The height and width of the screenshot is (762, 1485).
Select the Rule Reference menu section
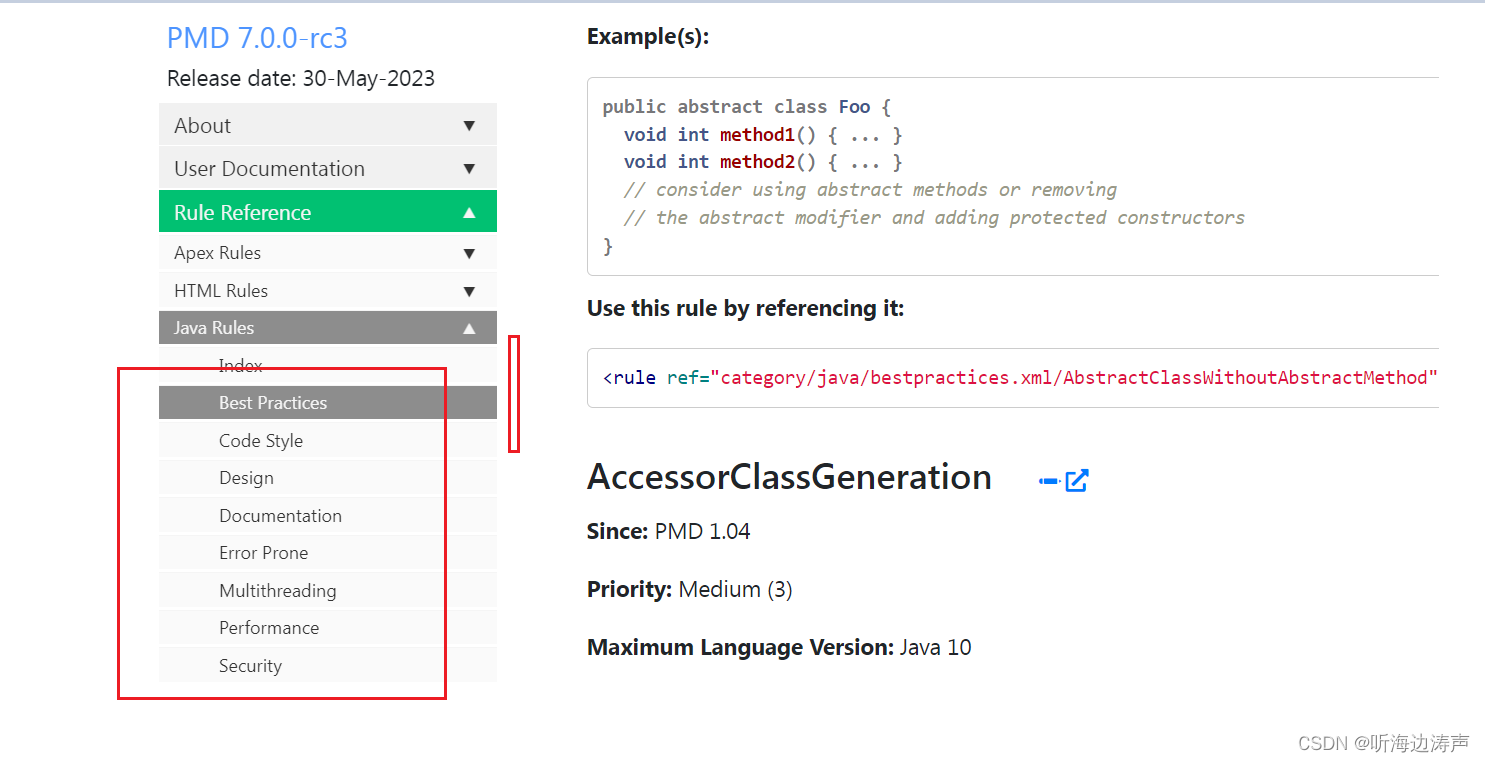[328, 212]
